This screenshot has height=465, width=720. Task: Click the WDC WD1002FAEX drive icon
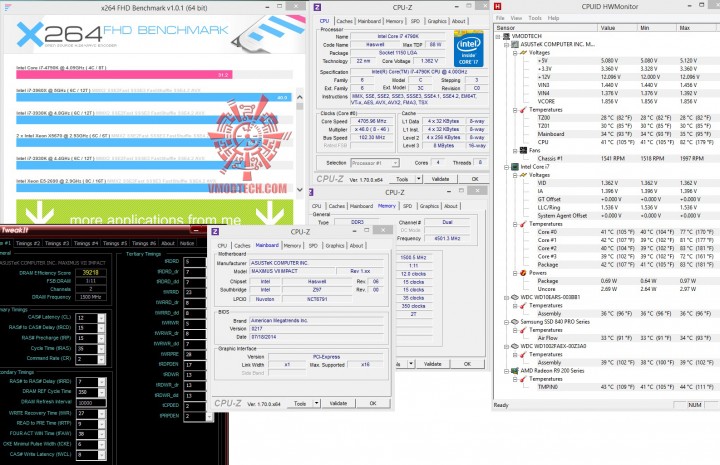coord(515,346)
